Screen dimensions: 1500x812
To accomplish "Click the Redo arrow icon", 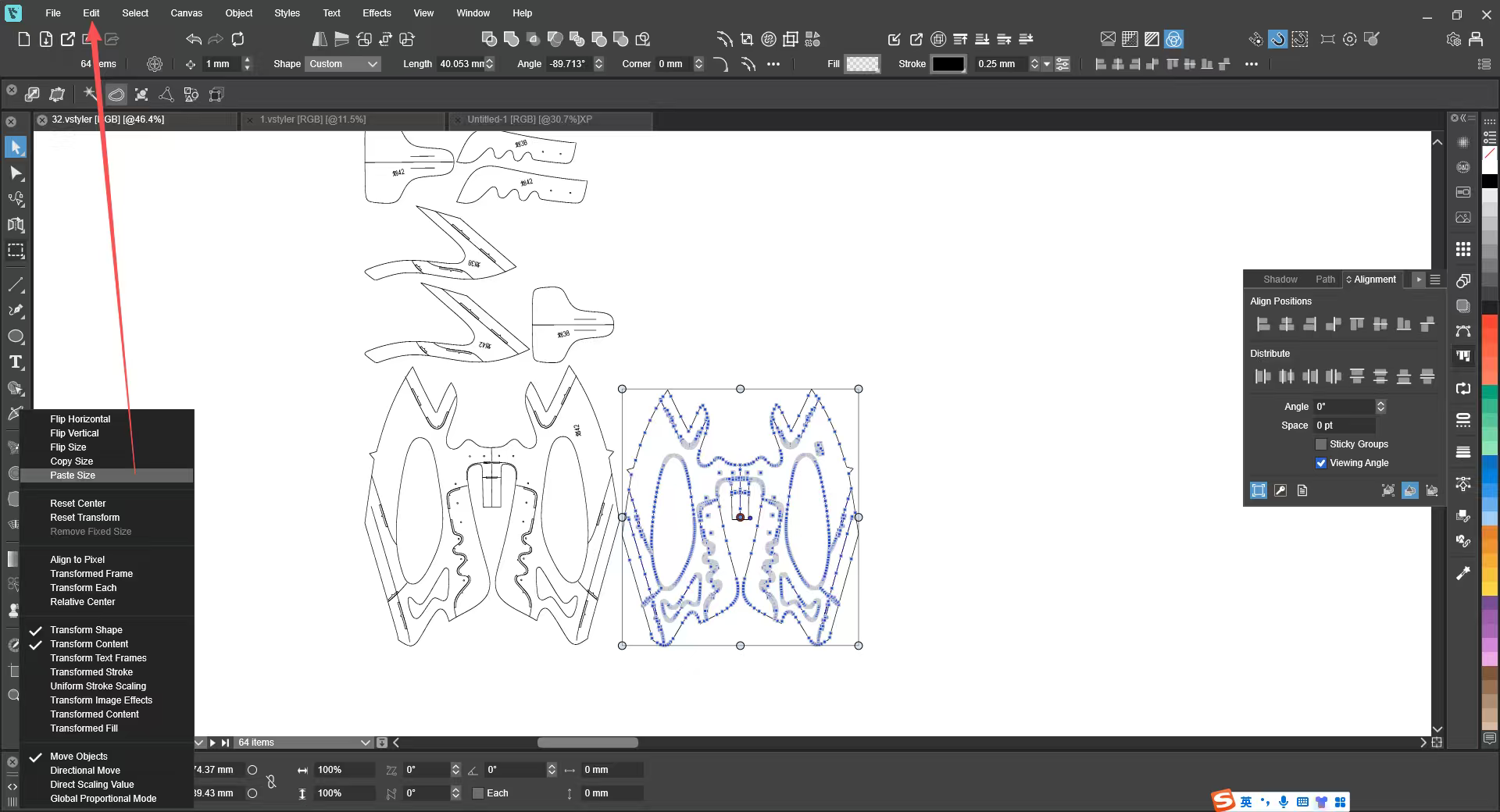I will [216, 39].
